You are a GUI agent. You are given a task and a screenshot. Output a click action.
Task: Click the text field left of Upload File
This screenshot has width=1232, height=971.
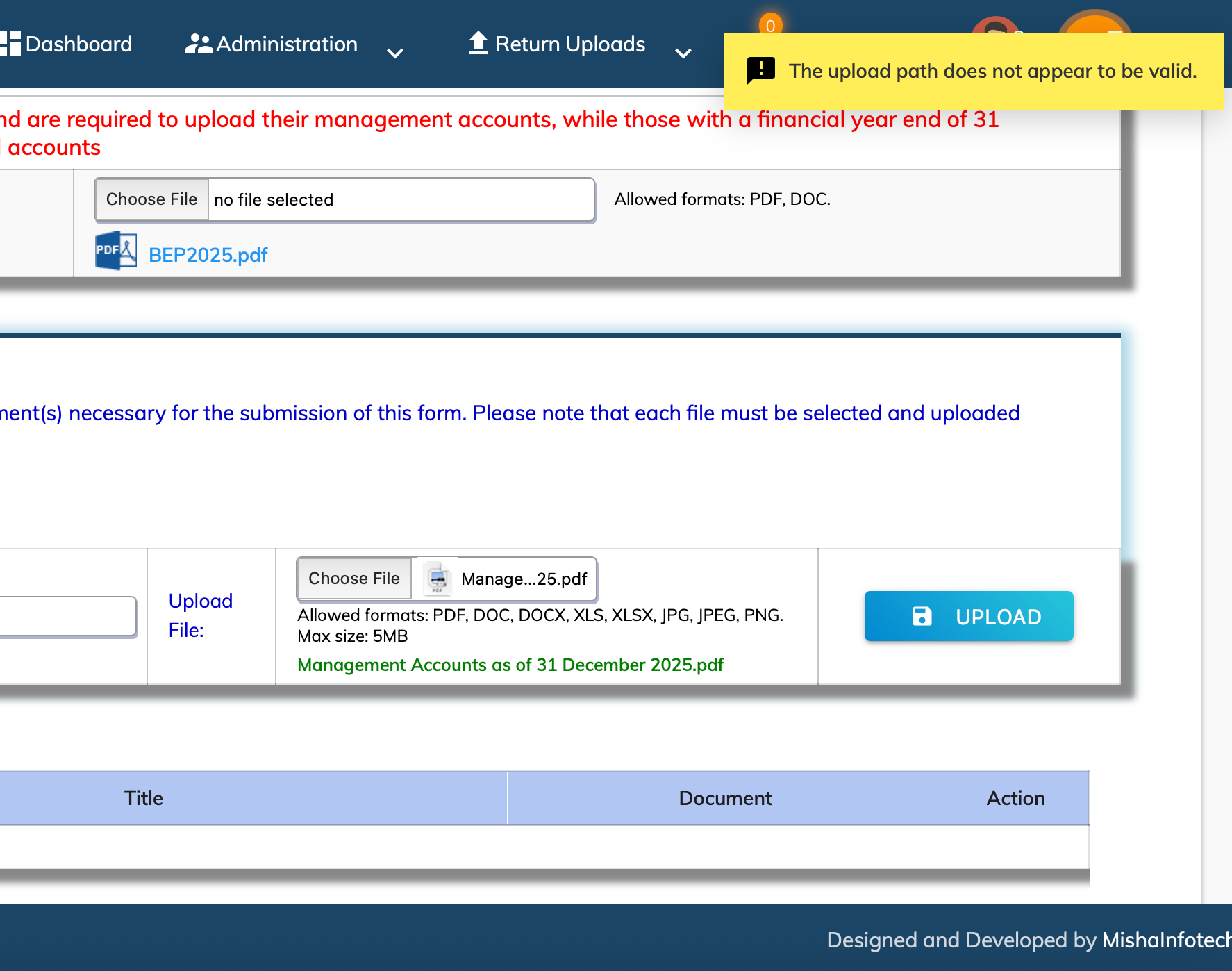67,616
